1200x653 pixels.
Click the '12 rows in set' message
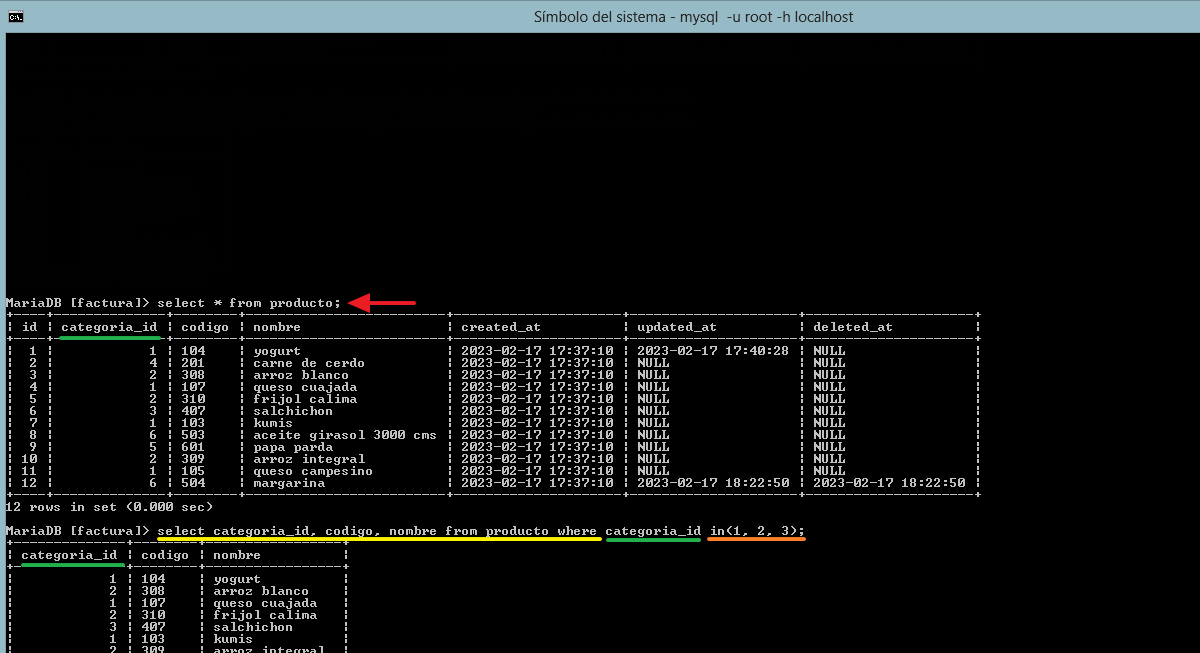109,507
